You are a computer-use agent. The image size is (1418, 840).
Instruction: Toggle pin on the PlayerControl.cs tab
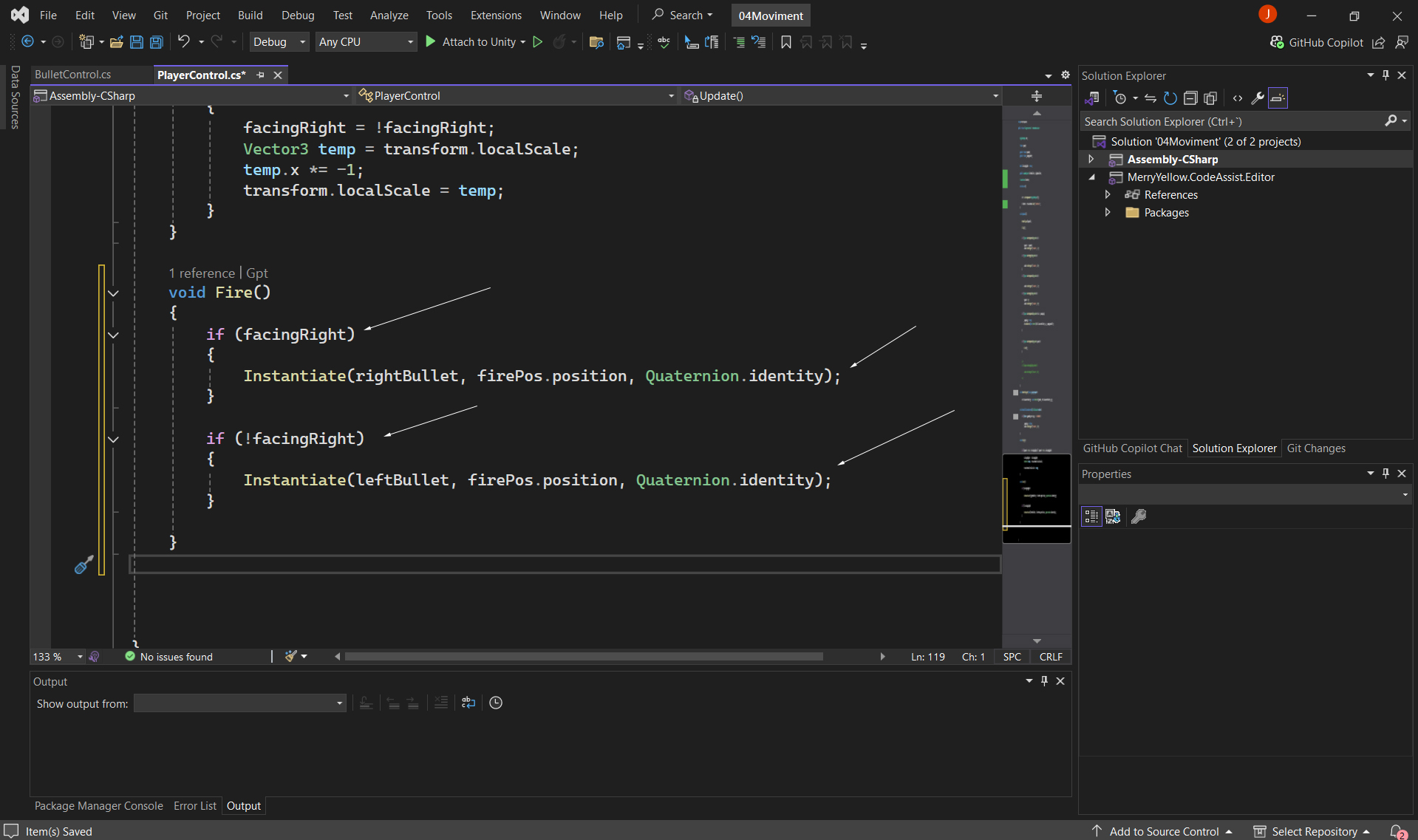(260, 75)
